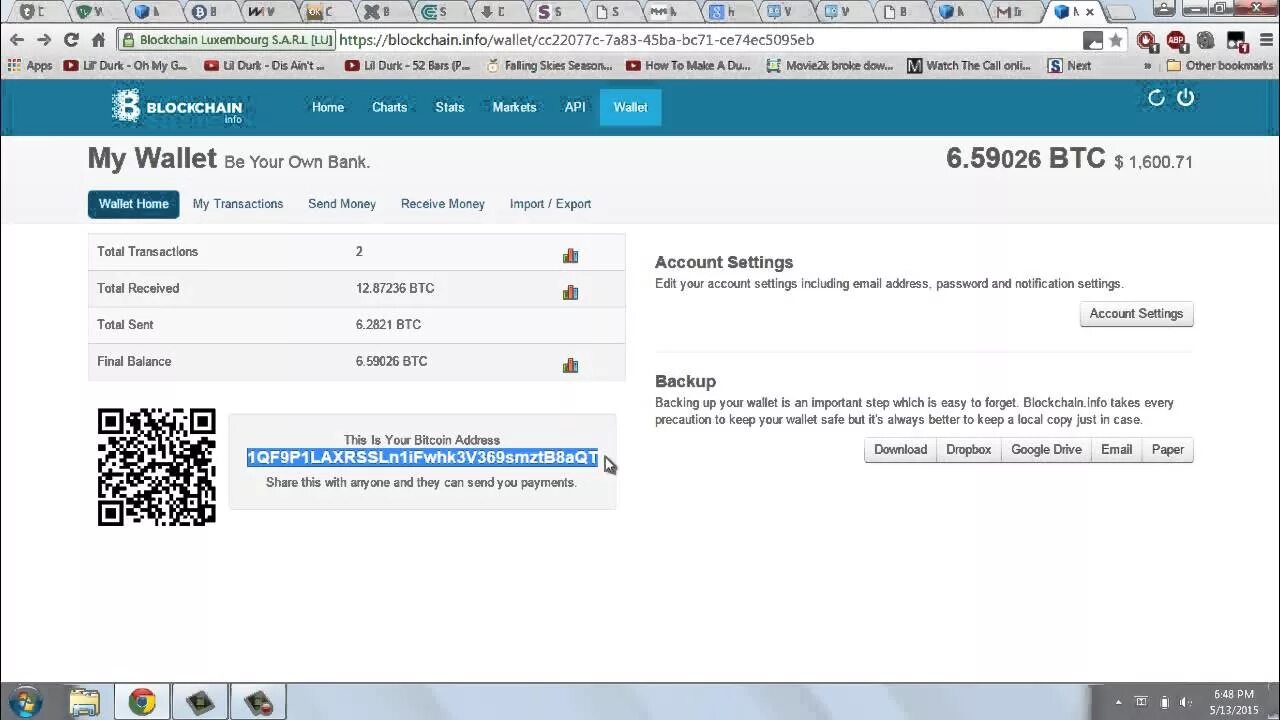Switch to the Receive Money tab
The height and width of the screenshot is (720, 1280).
pyautogui.click(x=443, y=204)
